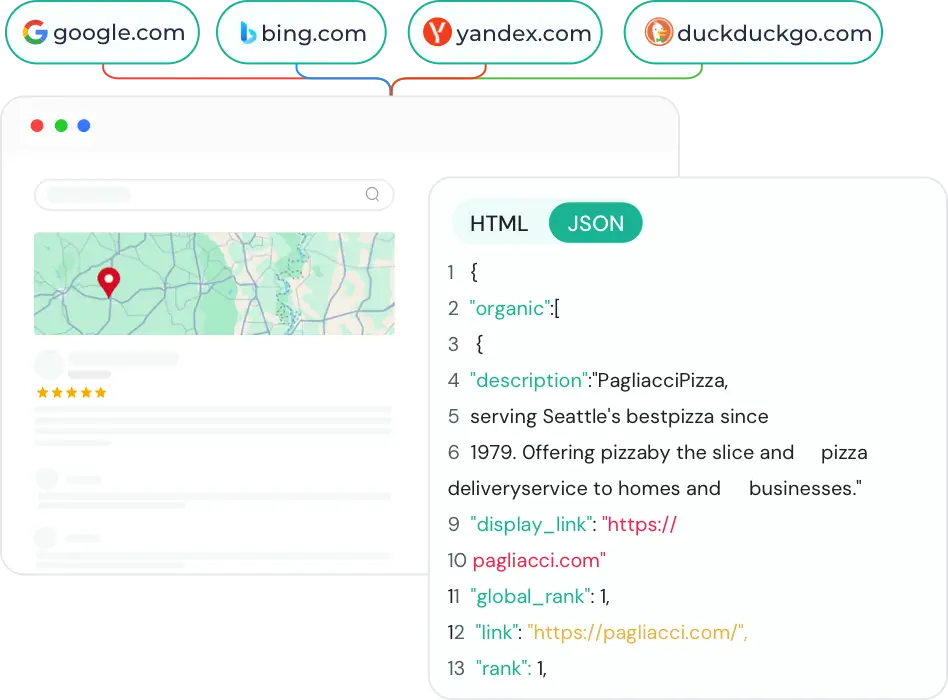Screen dimensions: 948x700
Task: Click the Yandex logo icon
Action: pos(438,32)
